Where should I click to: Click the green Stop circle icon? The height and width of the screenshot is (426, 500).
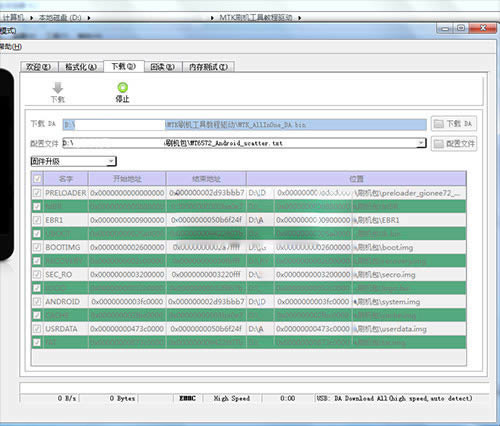tap(123, 88)
